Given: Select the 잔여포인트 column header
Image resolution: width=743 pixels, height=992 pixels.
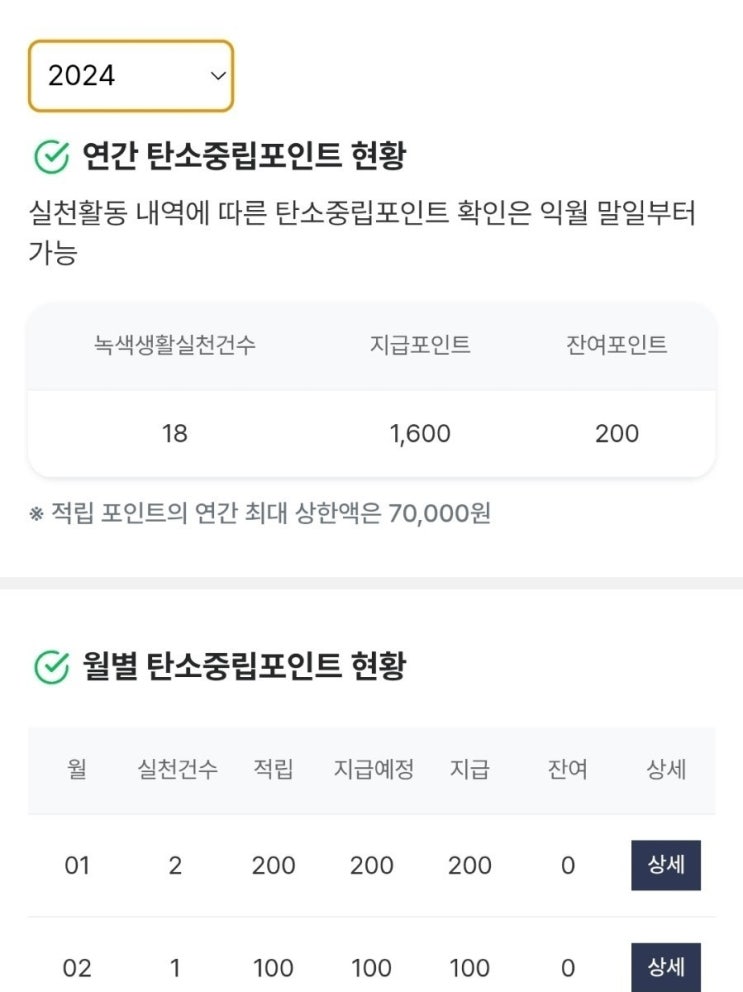Looking at the screenshot, I should click(x=616, y=346).
